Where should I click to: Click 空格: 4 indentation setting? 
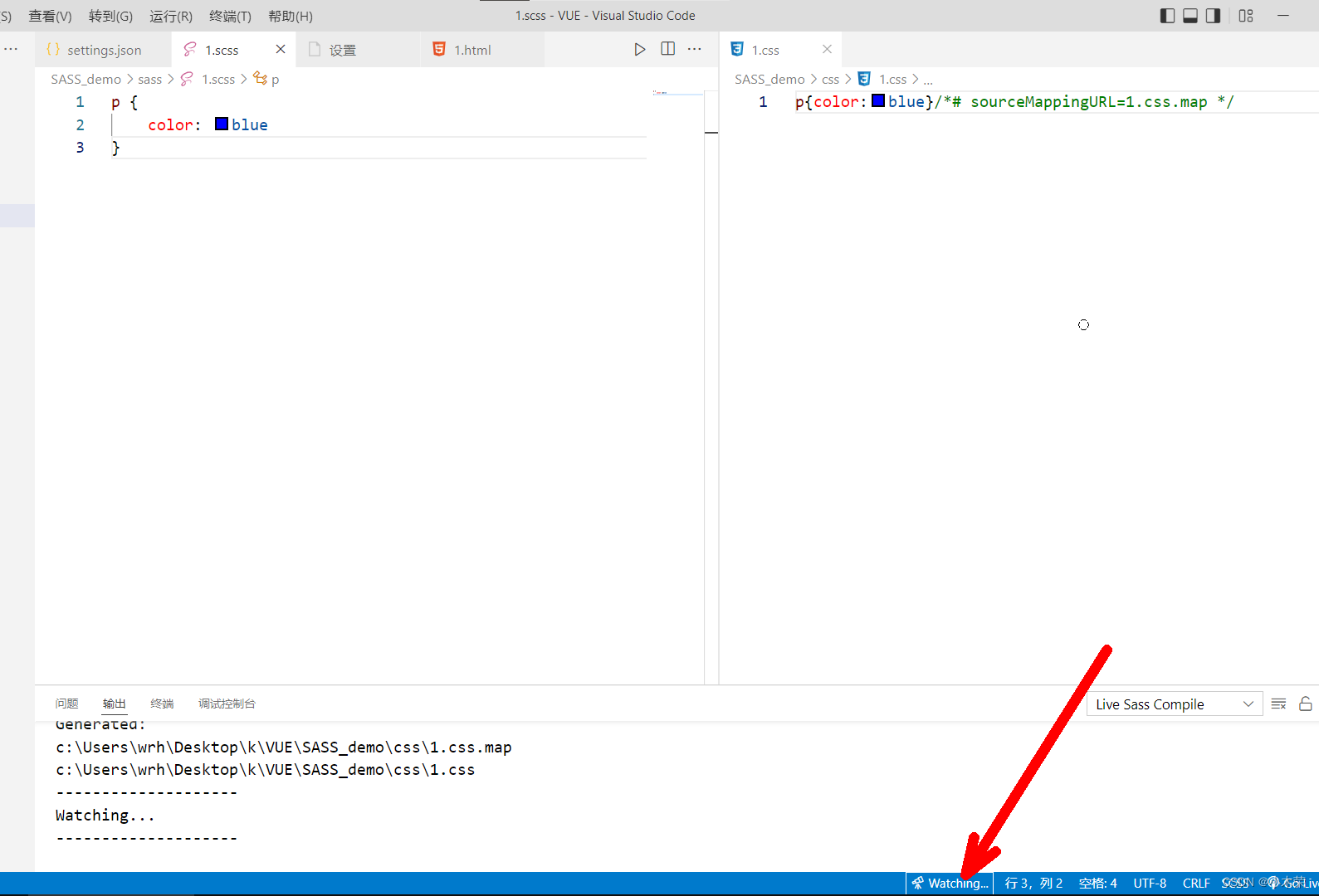pos(1097,883)
